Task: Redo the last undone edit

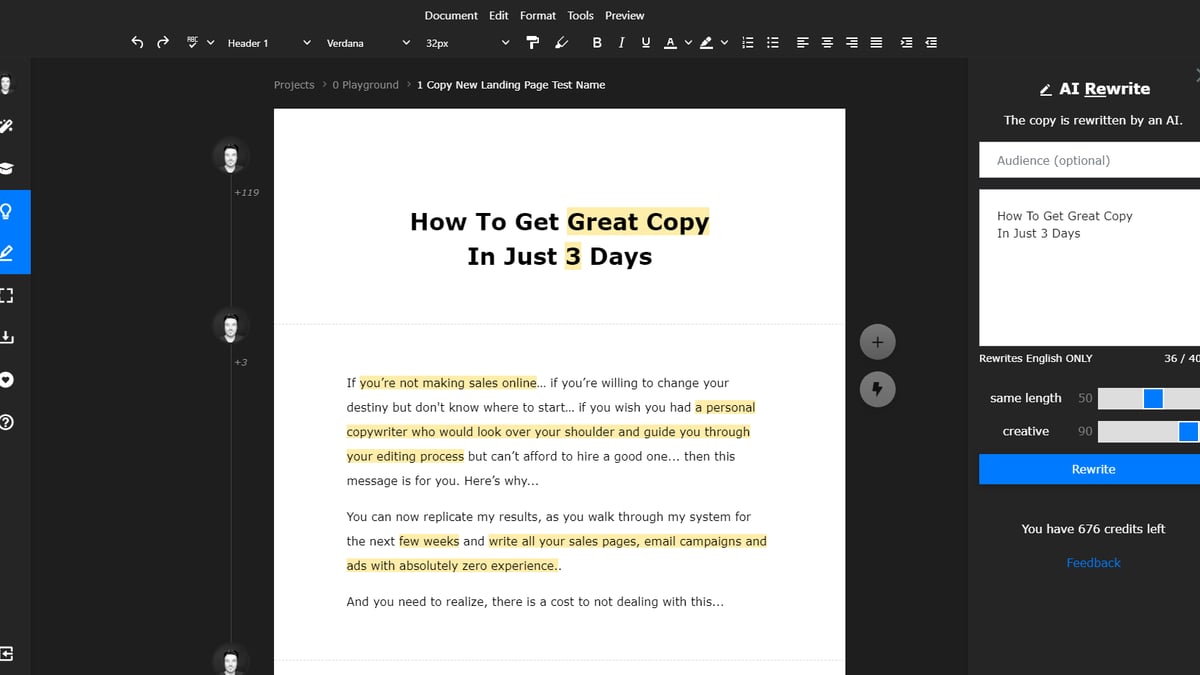Action: 163,43
